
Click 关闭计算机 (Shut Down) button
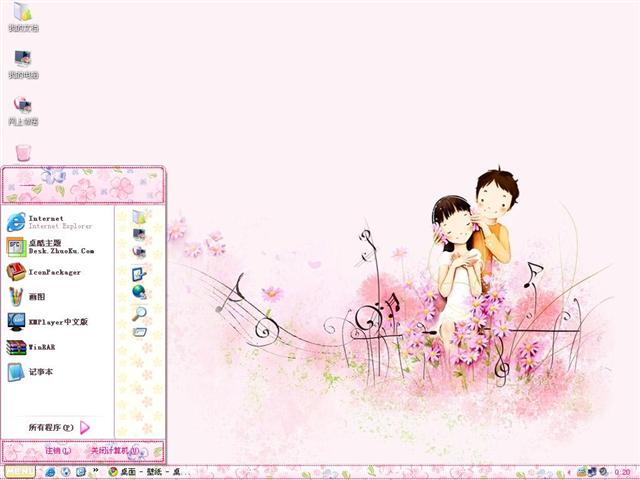coord(115,451)
